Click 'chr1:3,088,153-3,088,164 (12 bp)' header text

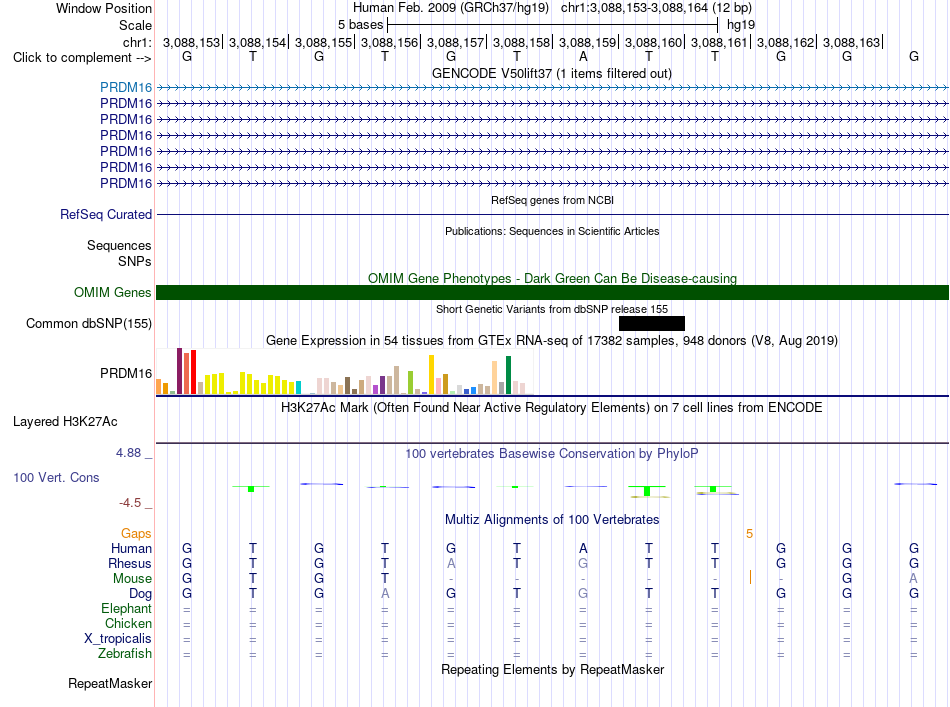click(x=656, y=8)
